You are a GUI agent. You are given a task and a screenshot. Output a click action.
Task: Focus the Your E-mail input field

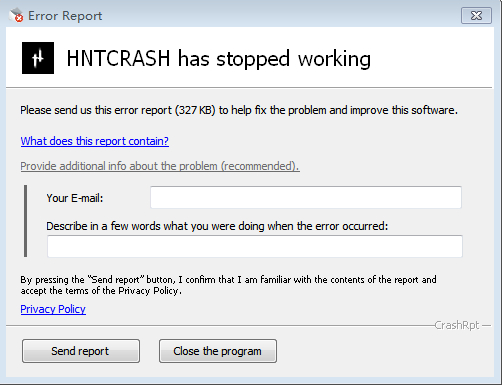click(306, 197)
